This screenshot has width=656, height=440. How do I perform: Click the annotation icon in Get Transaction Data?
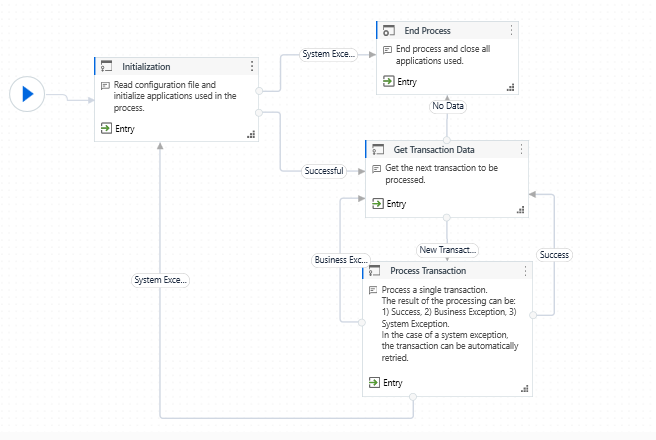[x=376, y=168]
